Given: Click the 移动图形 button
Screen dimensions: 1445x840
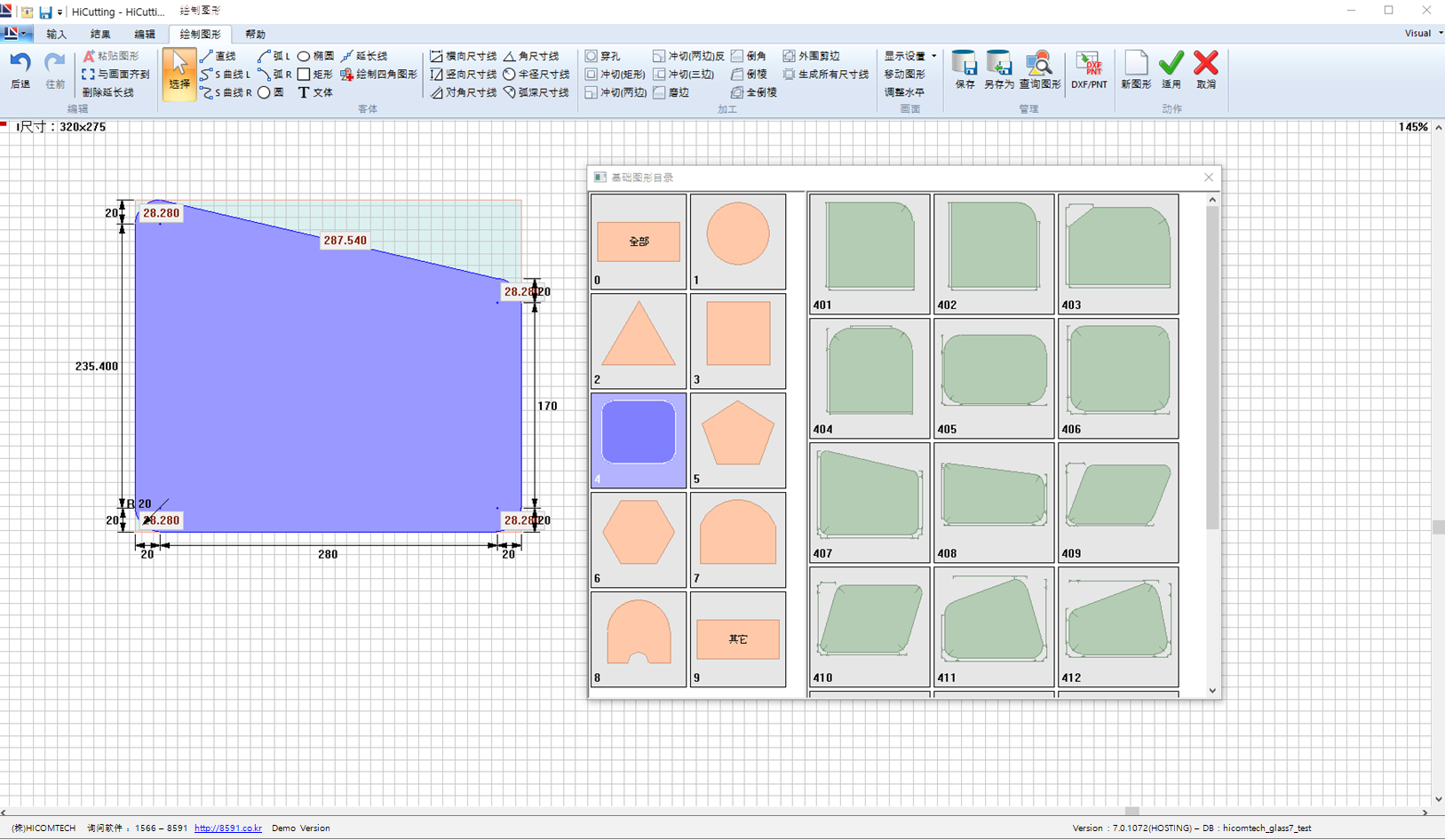Looking at the screenshot, I should (x=904, y=75).
